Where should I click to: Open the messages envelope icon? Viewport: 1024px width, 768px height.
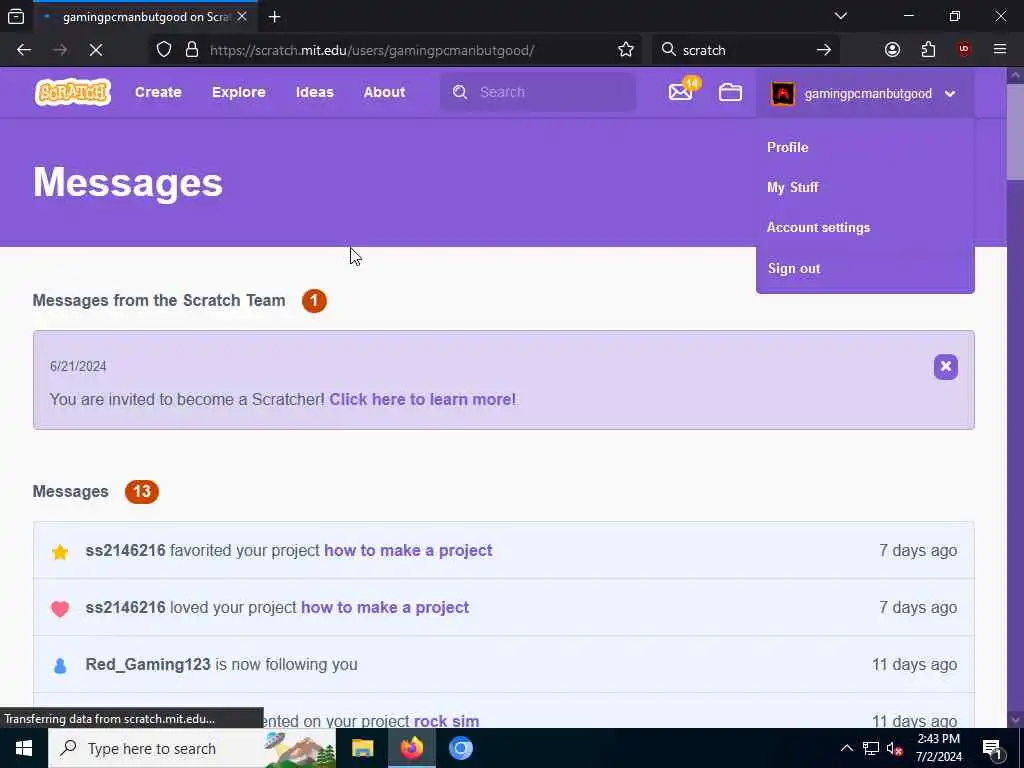pyautogui.click(x=680, y=92)
